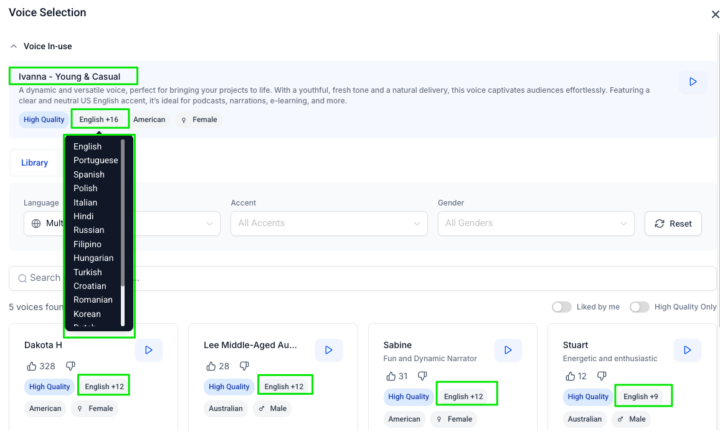720x439 pixels.
Task: Play Sabine voice sample
Action: (508, 350)
